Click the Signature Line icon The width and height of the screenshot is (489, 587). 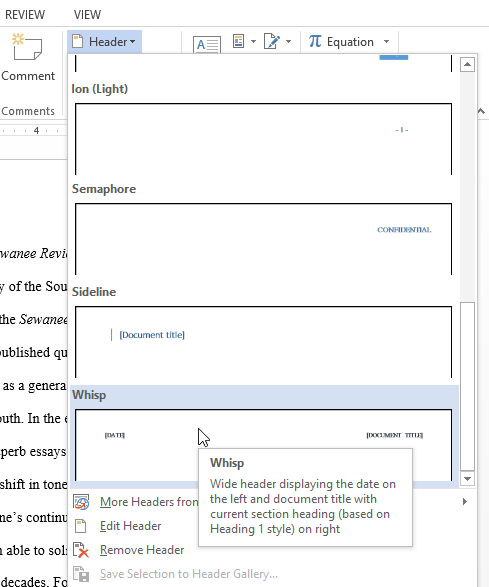pos(271,41)
